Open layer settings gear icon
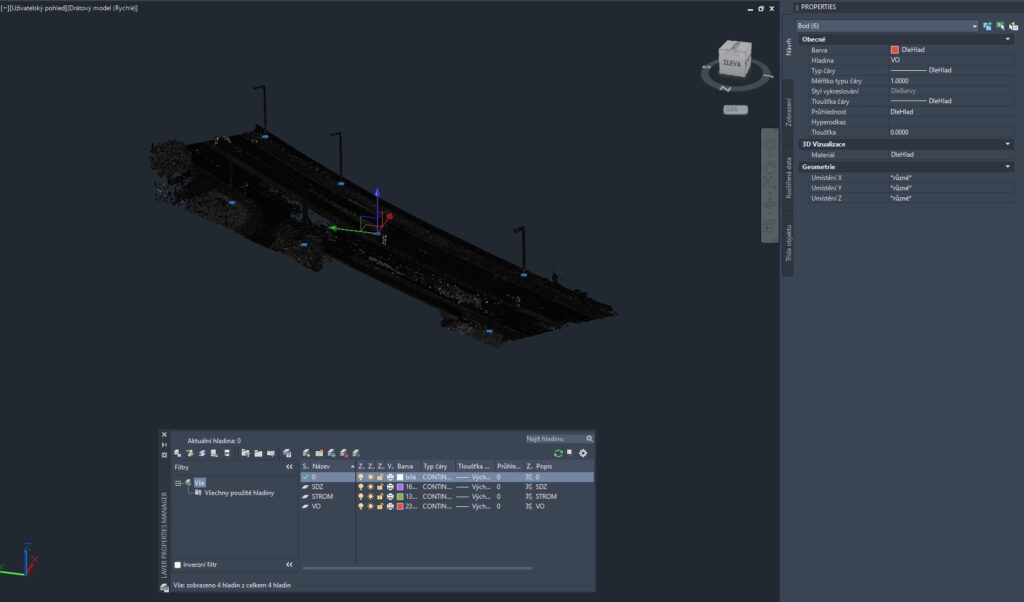The height and width of the screenshot is (602, 1024). [x=583, y=453]
